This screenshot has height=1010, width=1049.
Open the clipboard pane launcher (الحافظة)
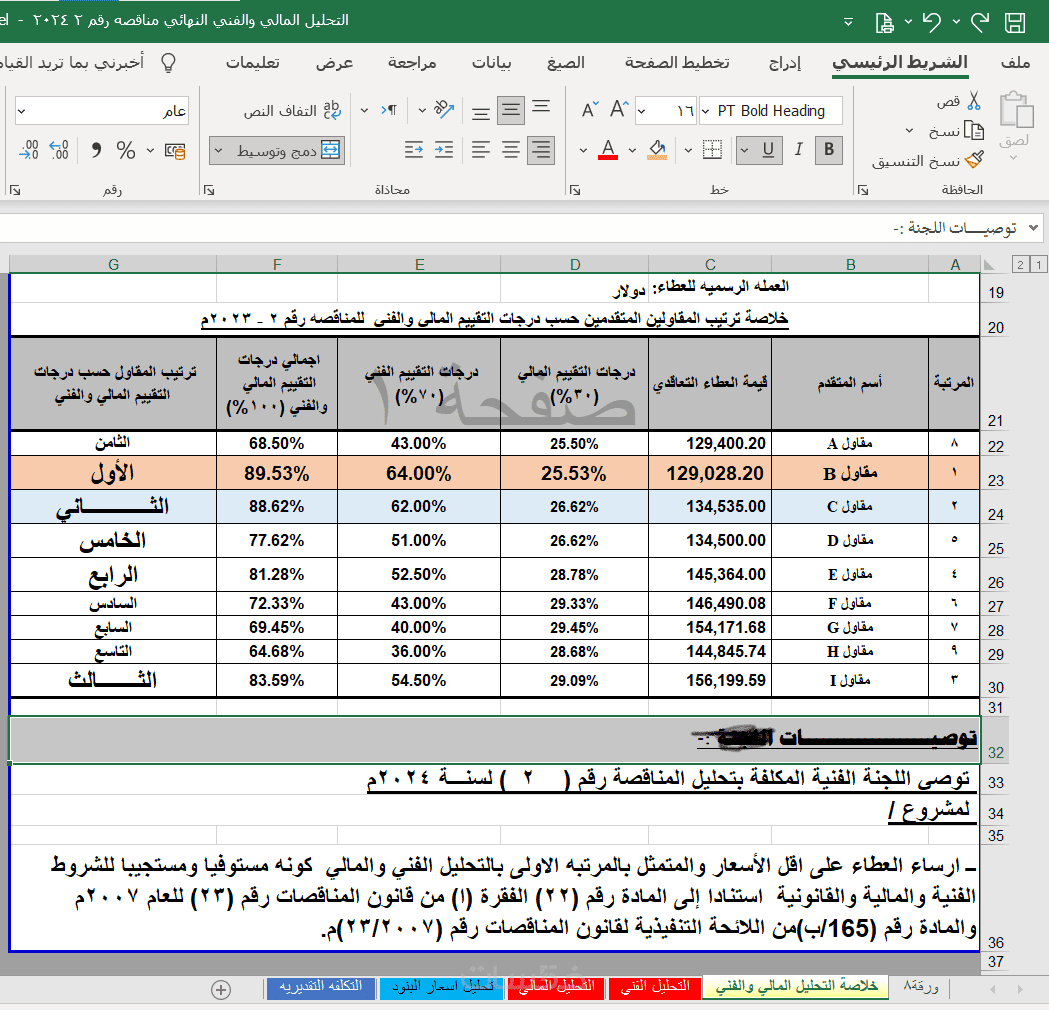(x=863, y=191)
